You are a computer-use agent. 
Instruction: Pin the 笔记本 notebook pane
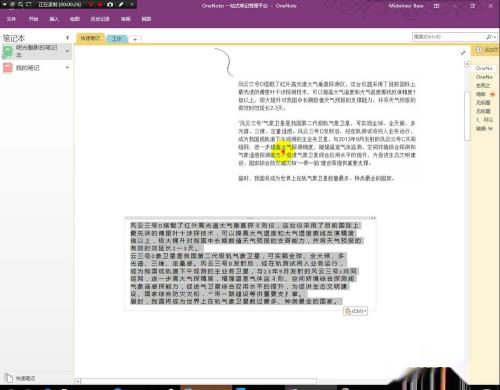pos(68,38)
